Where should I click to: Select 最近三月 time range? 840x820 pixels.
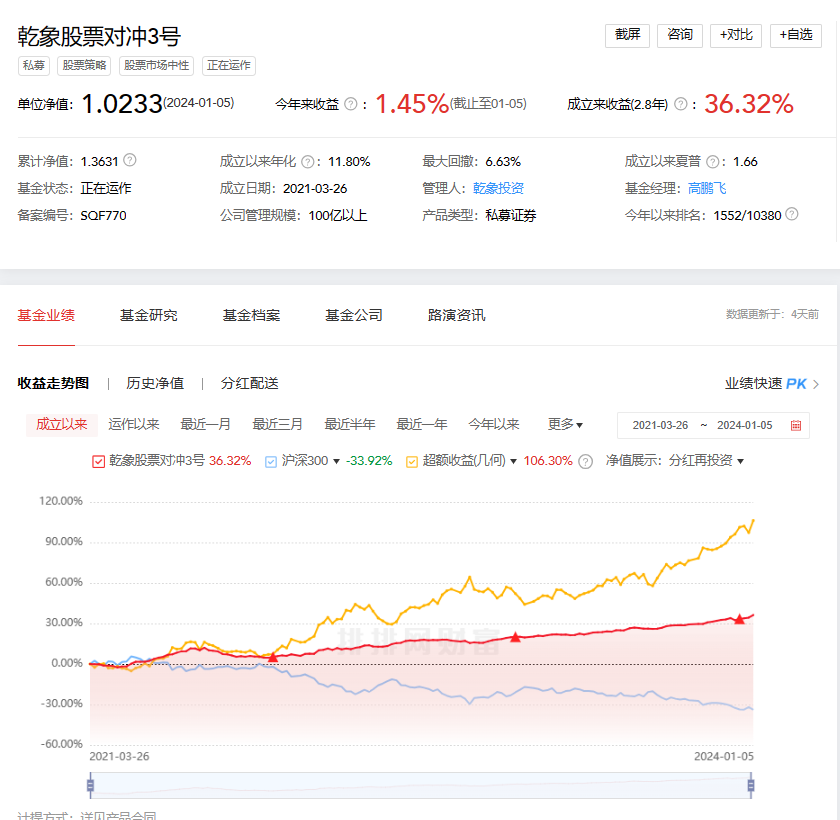pyautogui.click(x=278, y=425)
